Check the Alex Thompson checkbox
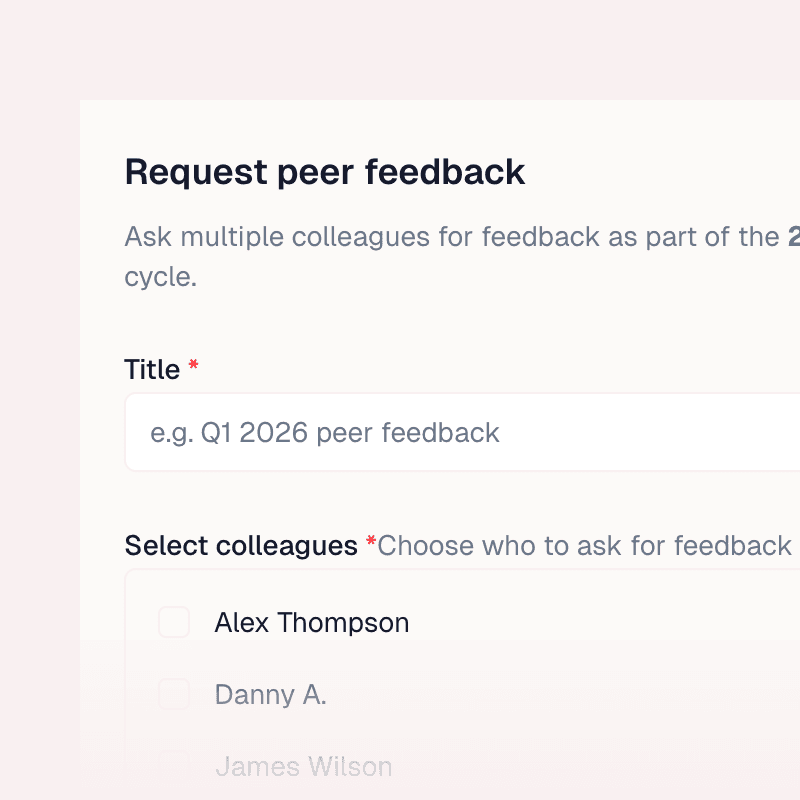800x800 pixels. [173, 622]
